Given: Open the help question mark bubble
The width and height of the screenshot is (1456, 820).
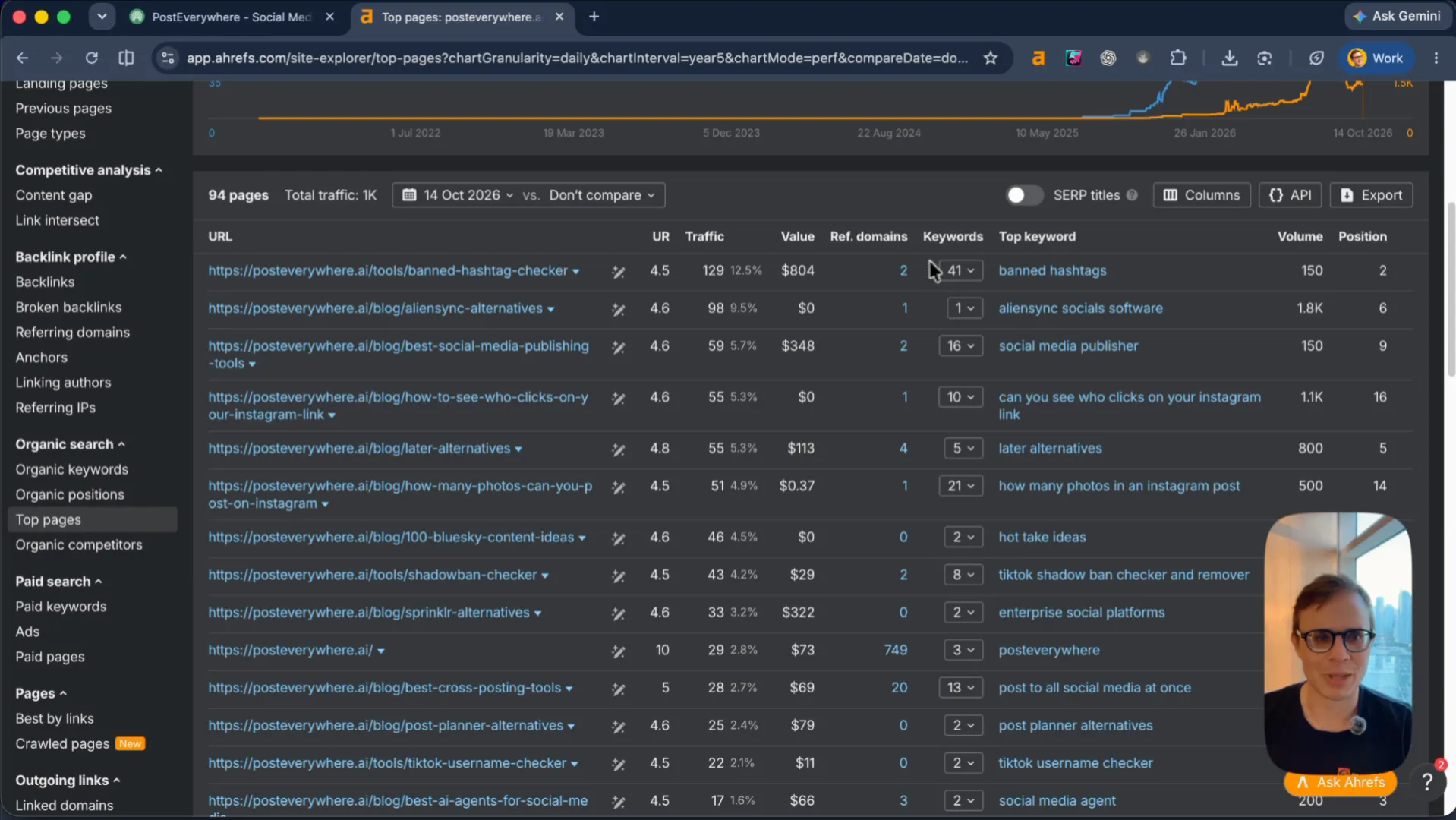Looking at the screenshot, I should (1427, 781).
